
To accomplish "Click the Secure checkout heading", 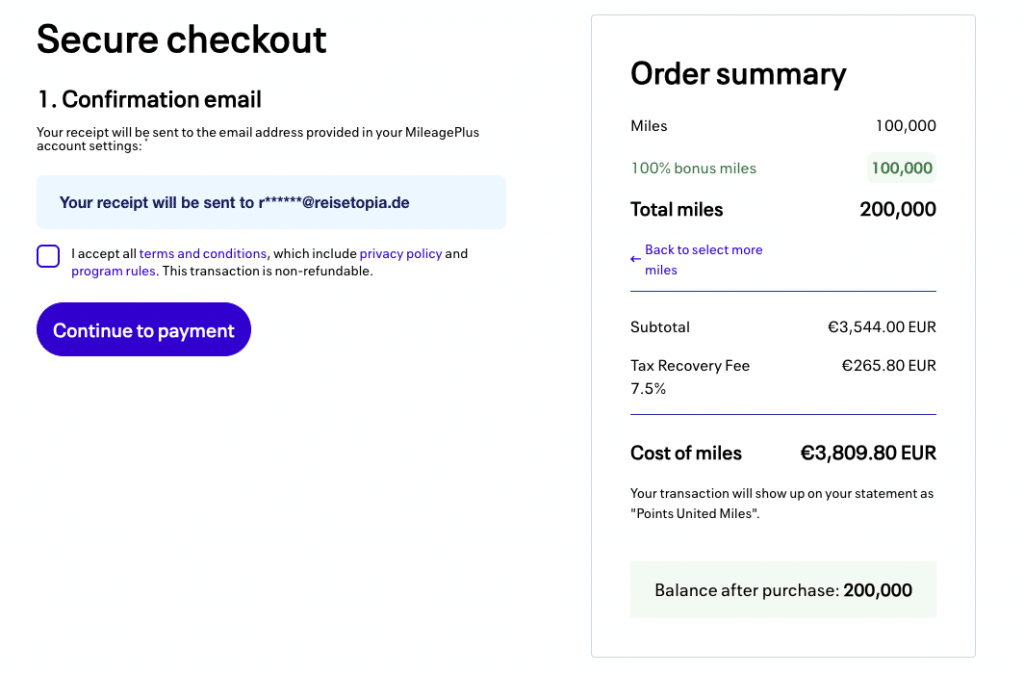I will point(182,40).
